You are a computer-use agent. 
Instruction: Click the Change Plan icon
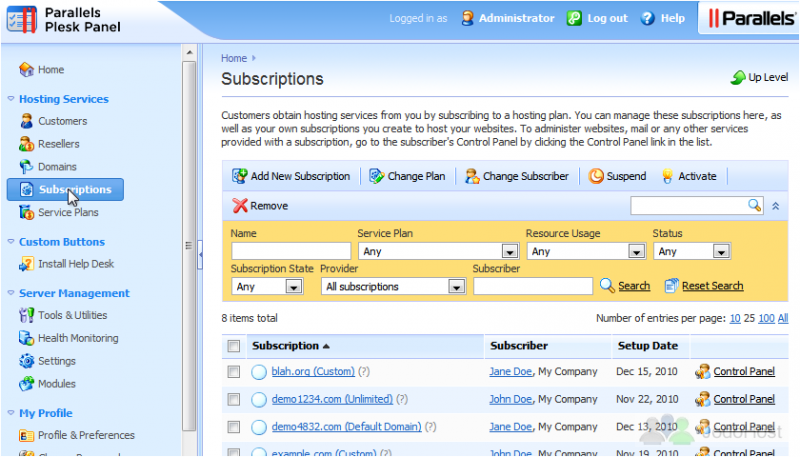click(x=377, y=176)
